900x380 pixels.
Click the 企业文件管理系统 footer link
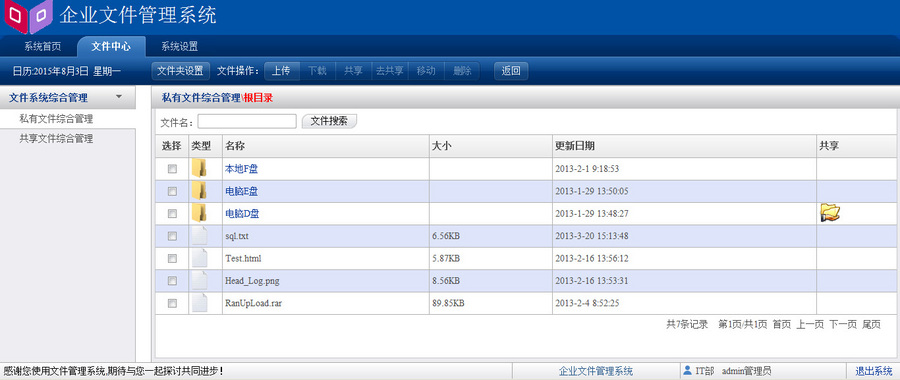click(596, 371)
